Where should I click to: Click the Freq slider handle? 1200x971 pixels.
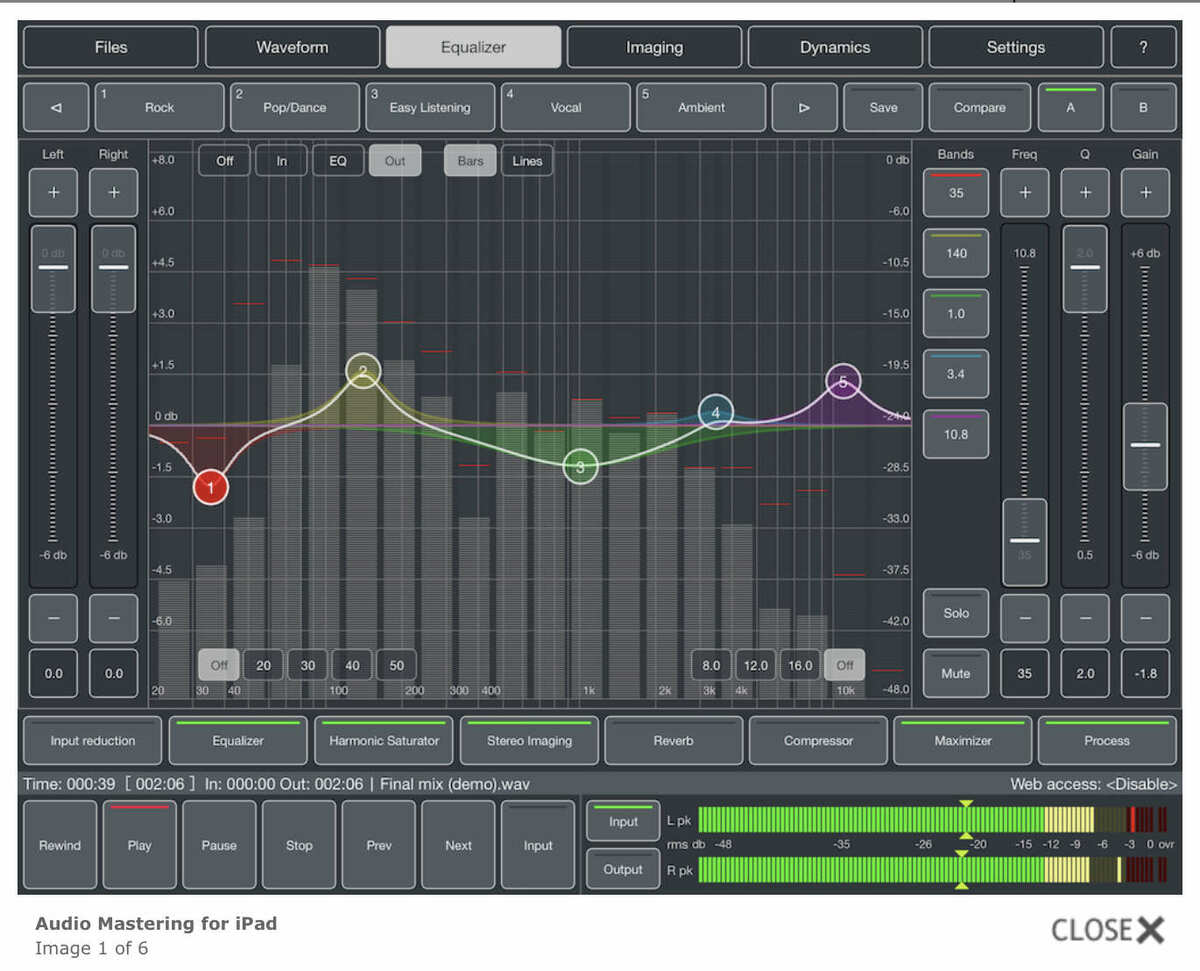[x=1025, y=541]
